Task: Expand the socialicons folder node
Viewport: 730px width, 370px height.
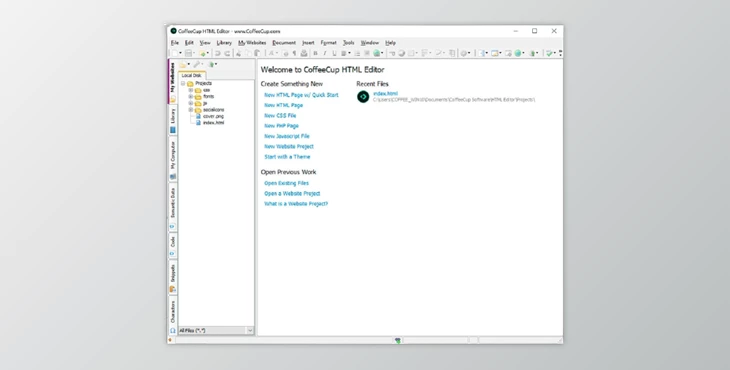Action: pyautogui.click(x=191, y=110)
